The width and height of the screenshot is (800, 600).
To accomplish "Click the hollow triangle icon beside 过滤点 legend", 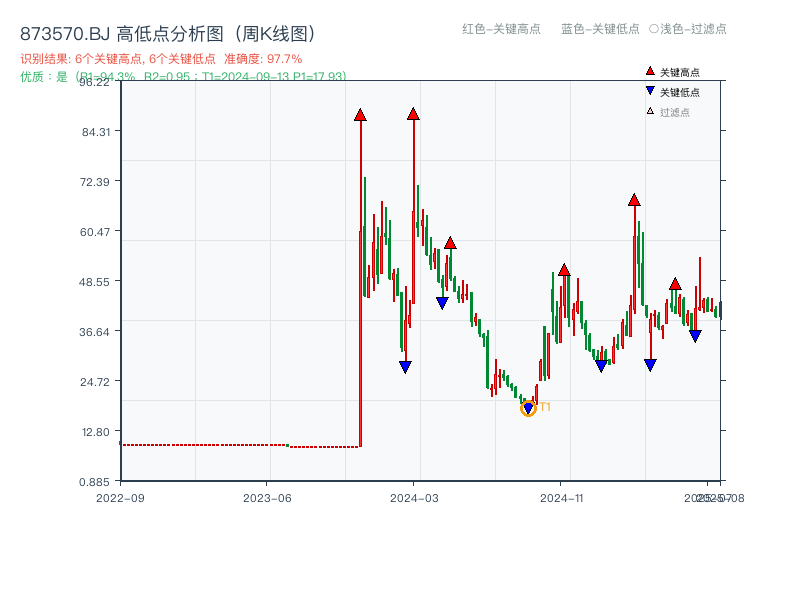I will tap(650, 111).
